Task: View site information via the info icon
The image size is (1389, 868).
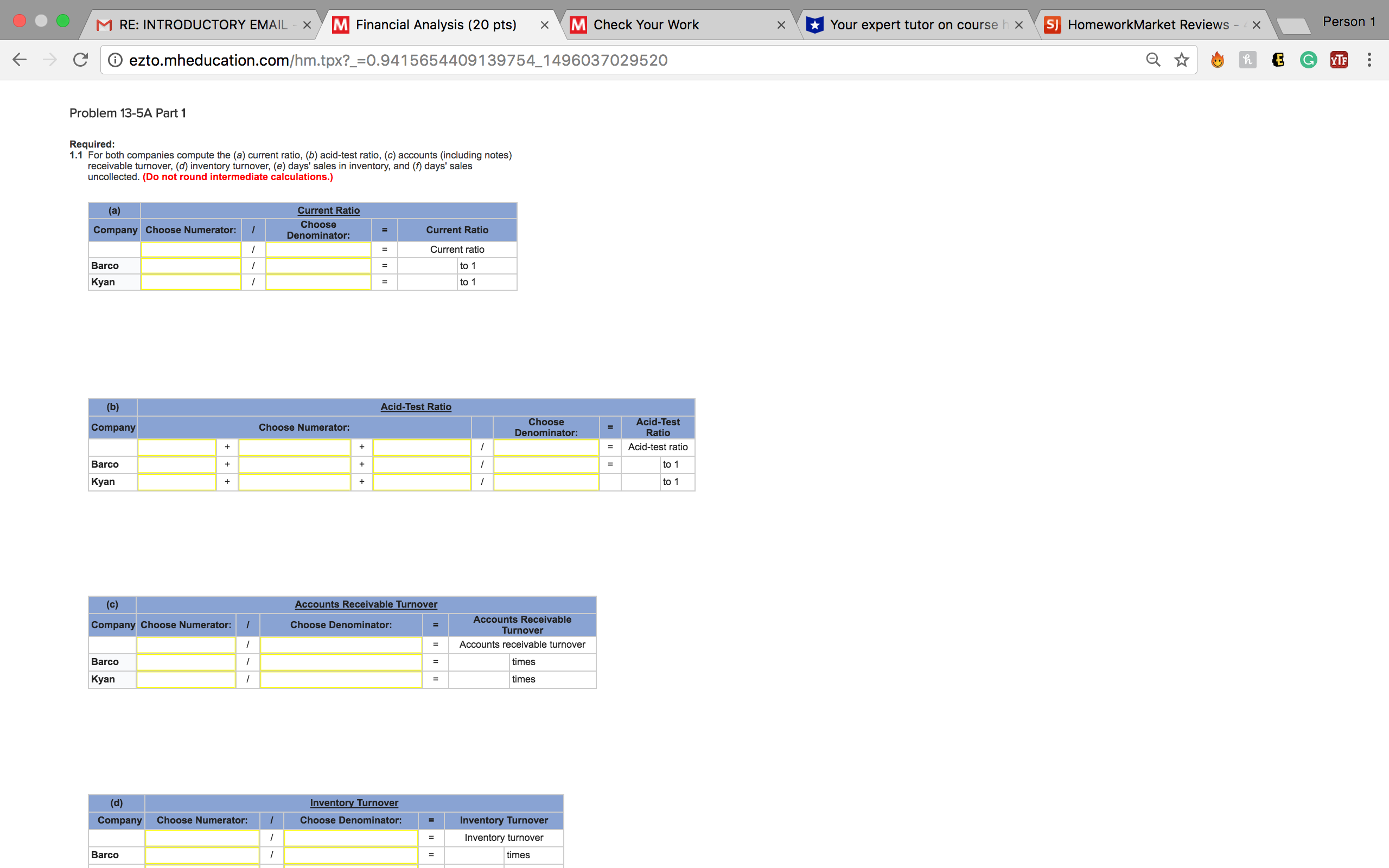Action: 116,60
